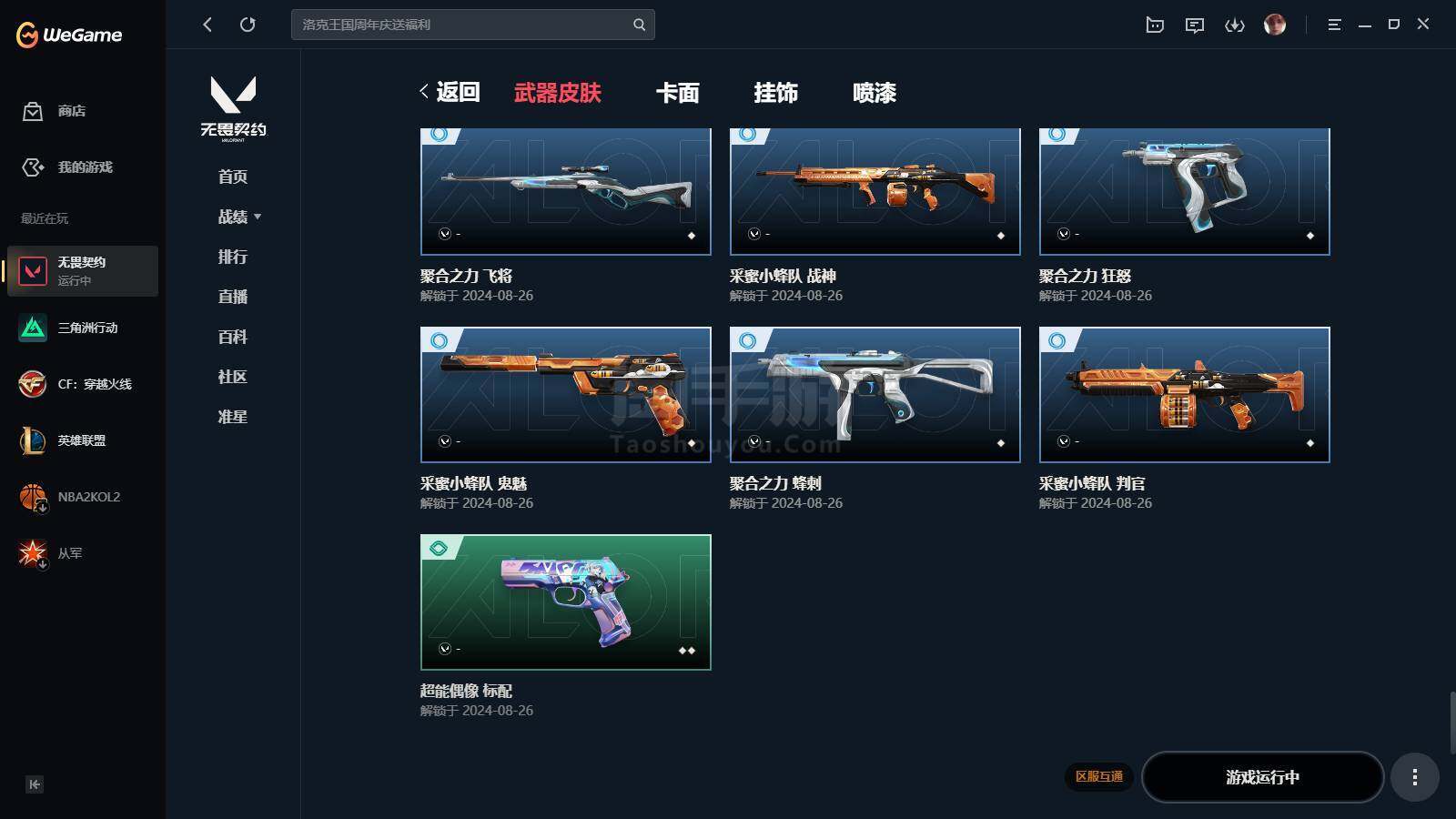Viewport: 1456px width, 819px height.
Task: Expand the 战绩 dropdown menu
Action: pos(239,217)
